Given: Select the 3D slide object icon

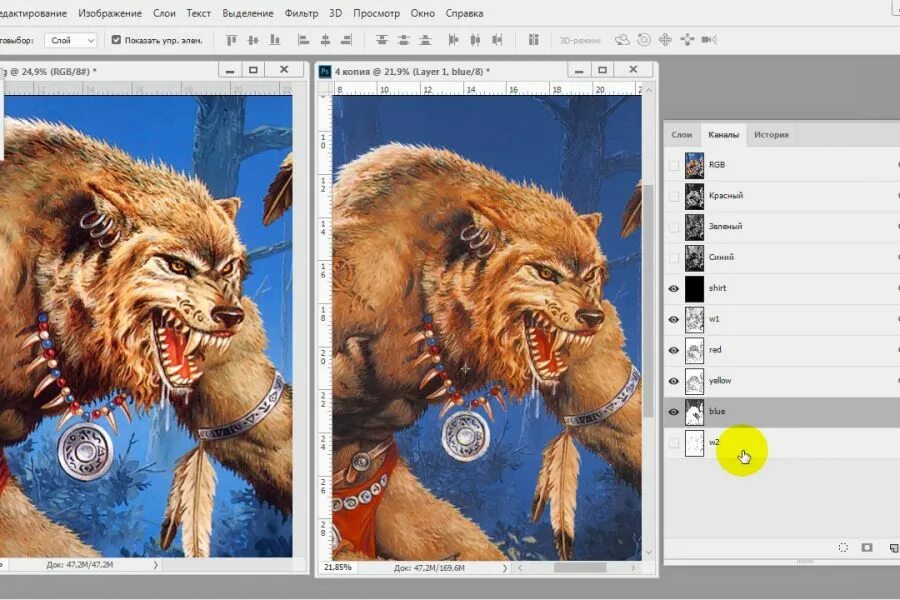Looking at the screenshot, I should tap(687, 40).
